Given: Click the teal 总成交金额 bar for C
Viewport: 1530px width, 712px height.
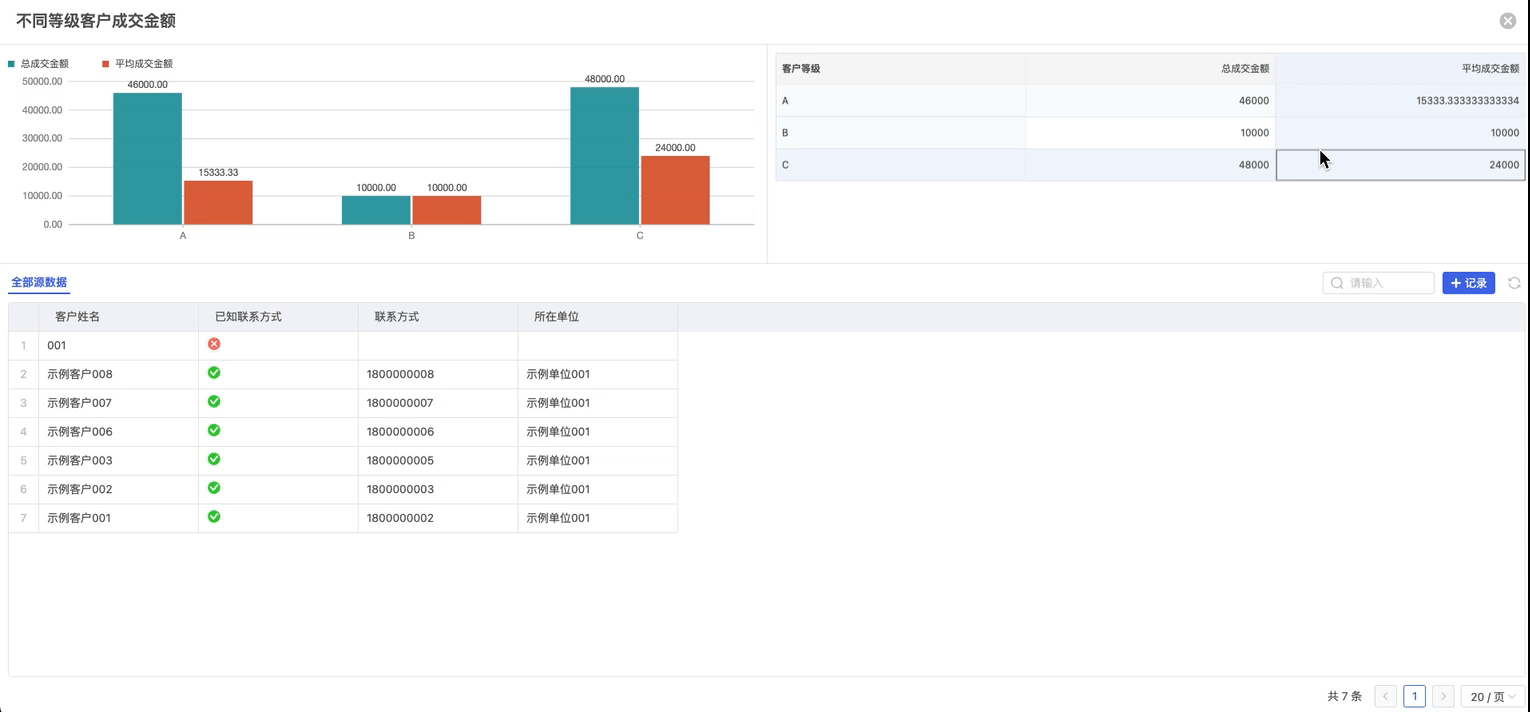Looking at the screenshot, I should [x=604, y=156].
